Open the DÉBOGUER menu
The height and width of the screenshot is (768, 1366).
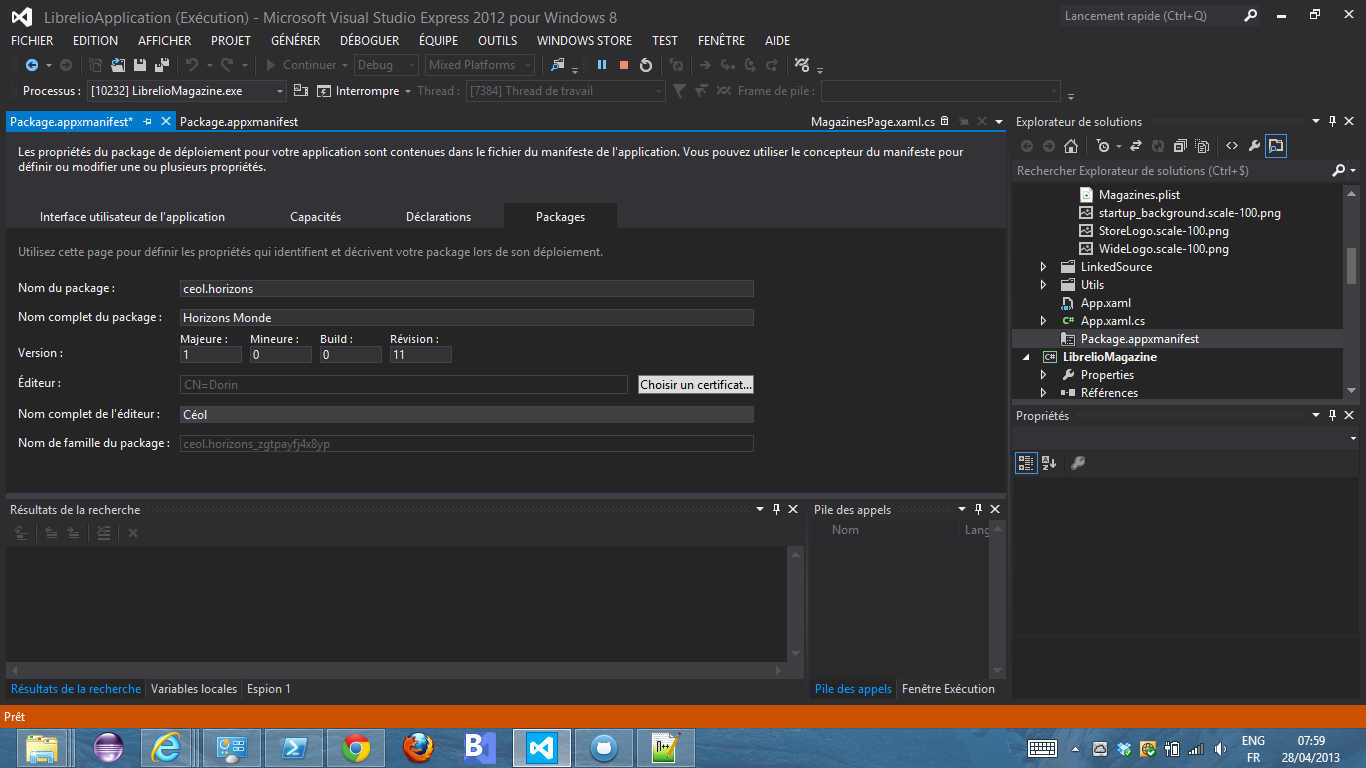(x=369, y=41)
